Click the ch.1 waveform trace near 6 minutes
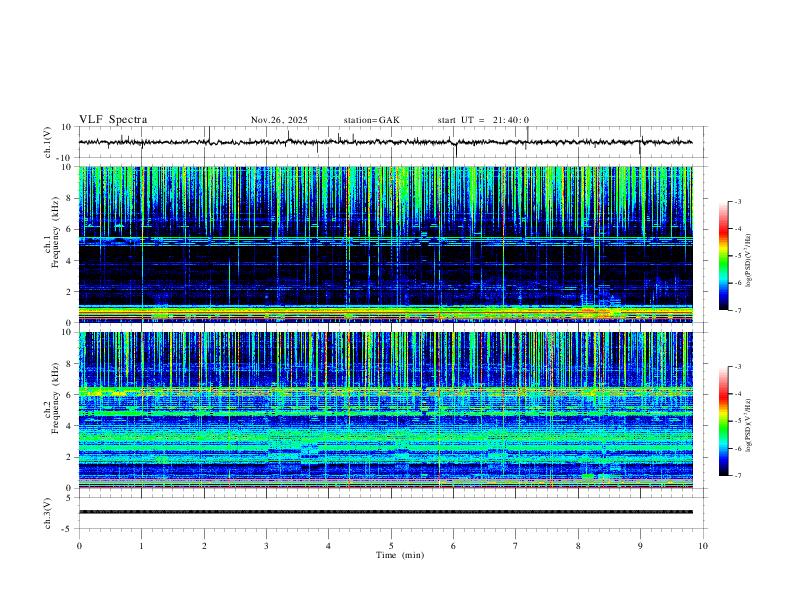This screenshot has height=612, width=792. click(454, 142)
